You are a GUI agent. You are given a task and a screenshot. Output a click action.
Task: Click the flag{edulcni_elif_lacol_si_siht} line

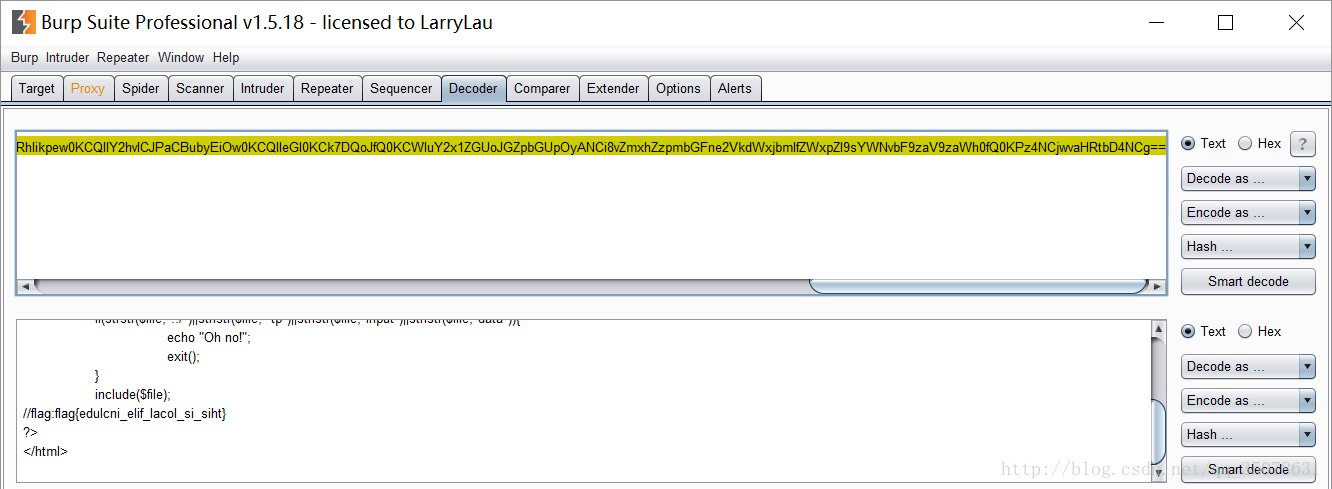[125, 413]
